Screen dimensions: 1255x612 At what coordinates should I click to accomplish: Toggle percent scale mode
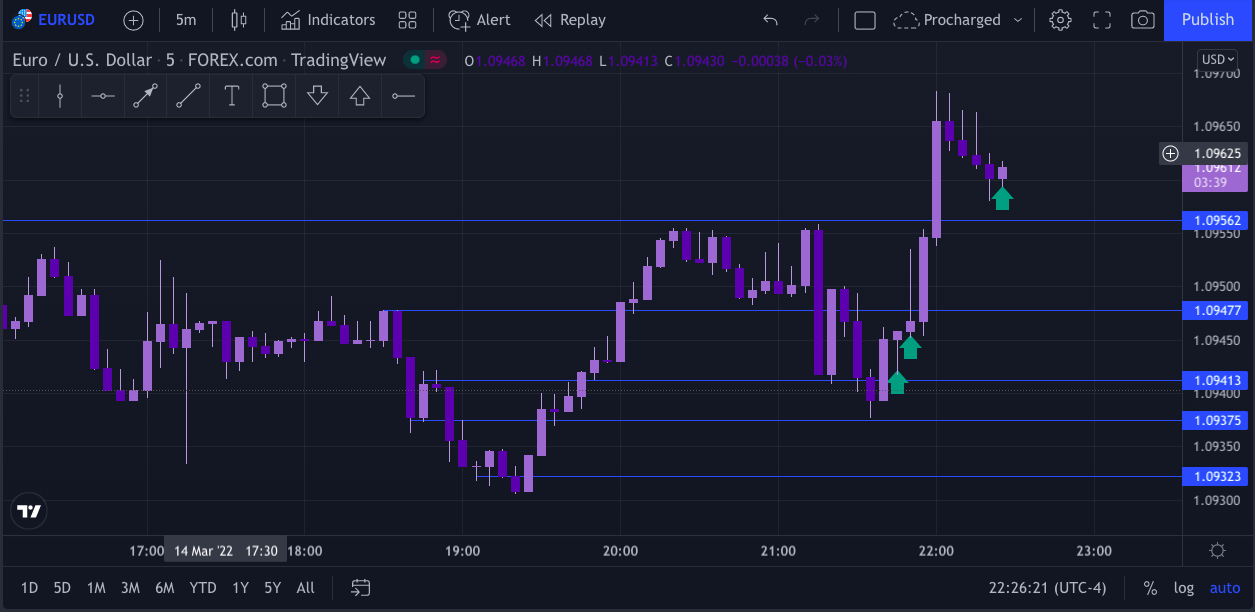(x=1151, y=588)
